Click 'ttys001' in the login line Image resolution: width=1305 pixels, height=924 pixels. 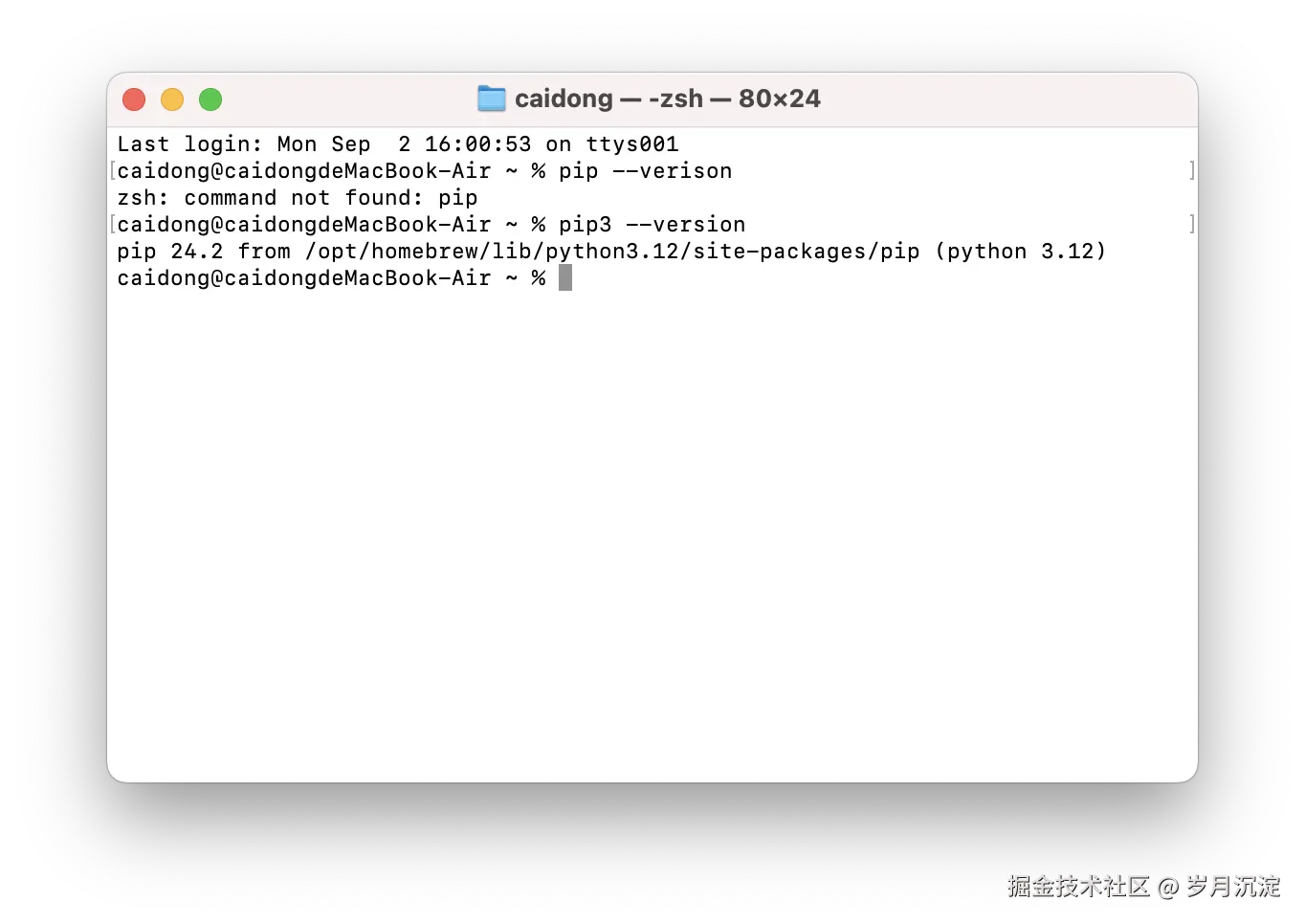click(632, 143)
